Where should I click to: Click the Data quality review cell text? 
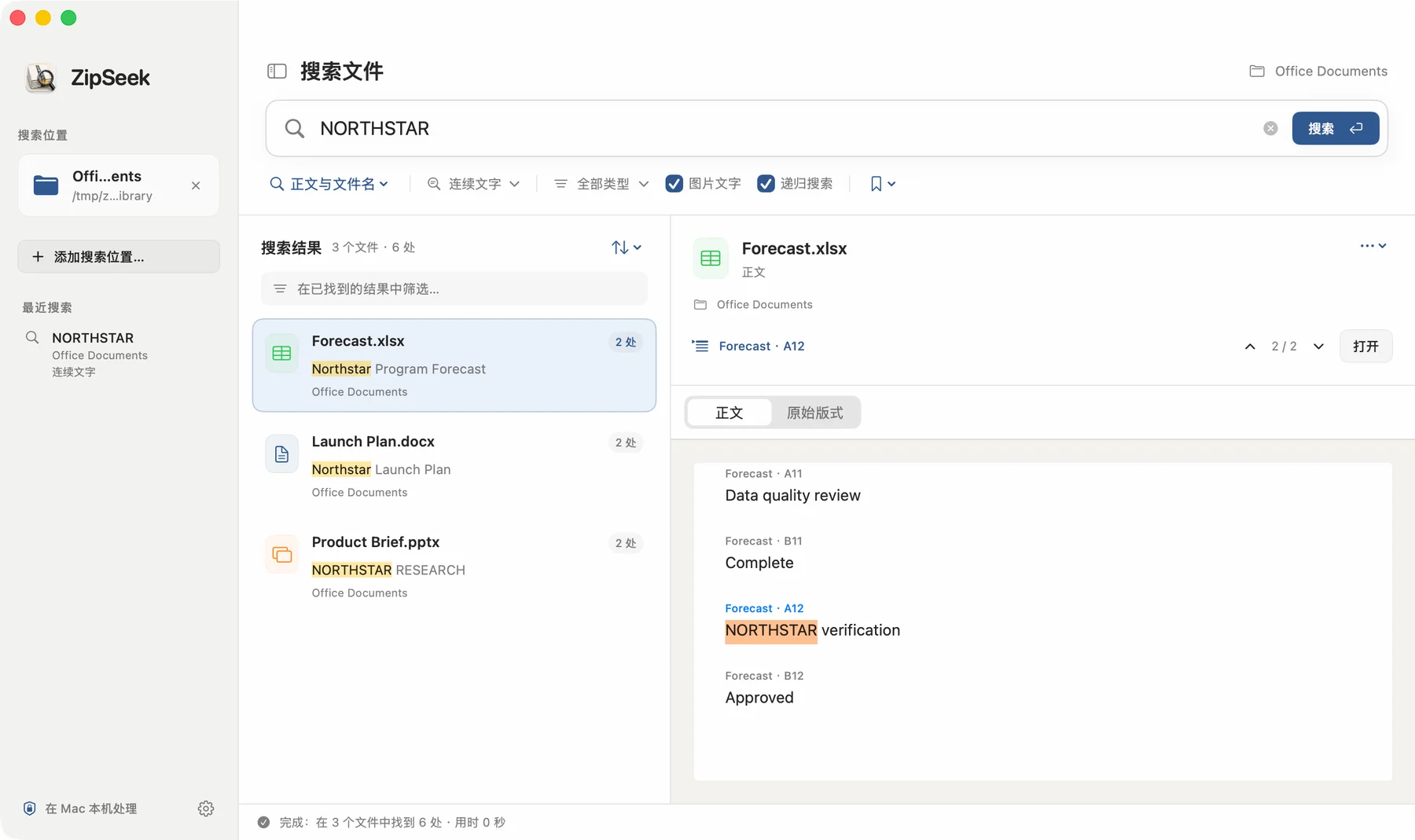(x=792, y=496)
